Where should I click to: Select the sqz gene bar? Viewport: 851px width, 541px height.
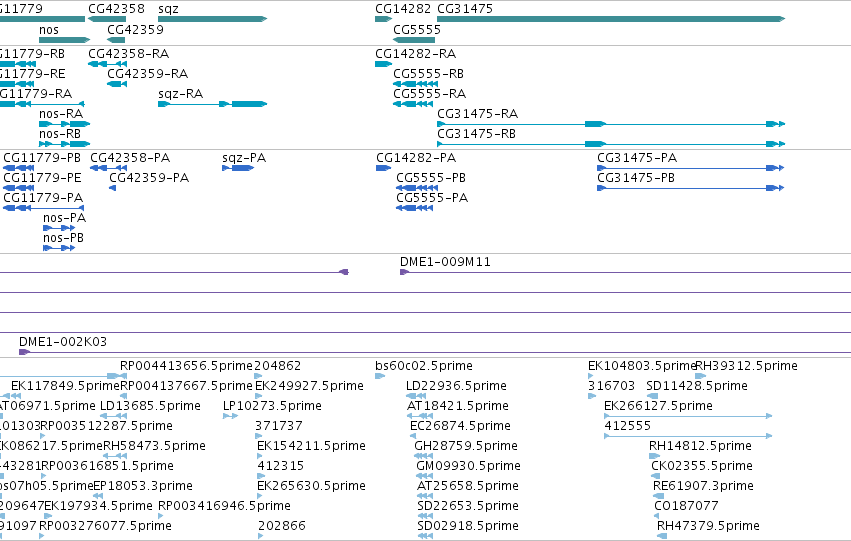pyautogui.click(x=212, y=19)
